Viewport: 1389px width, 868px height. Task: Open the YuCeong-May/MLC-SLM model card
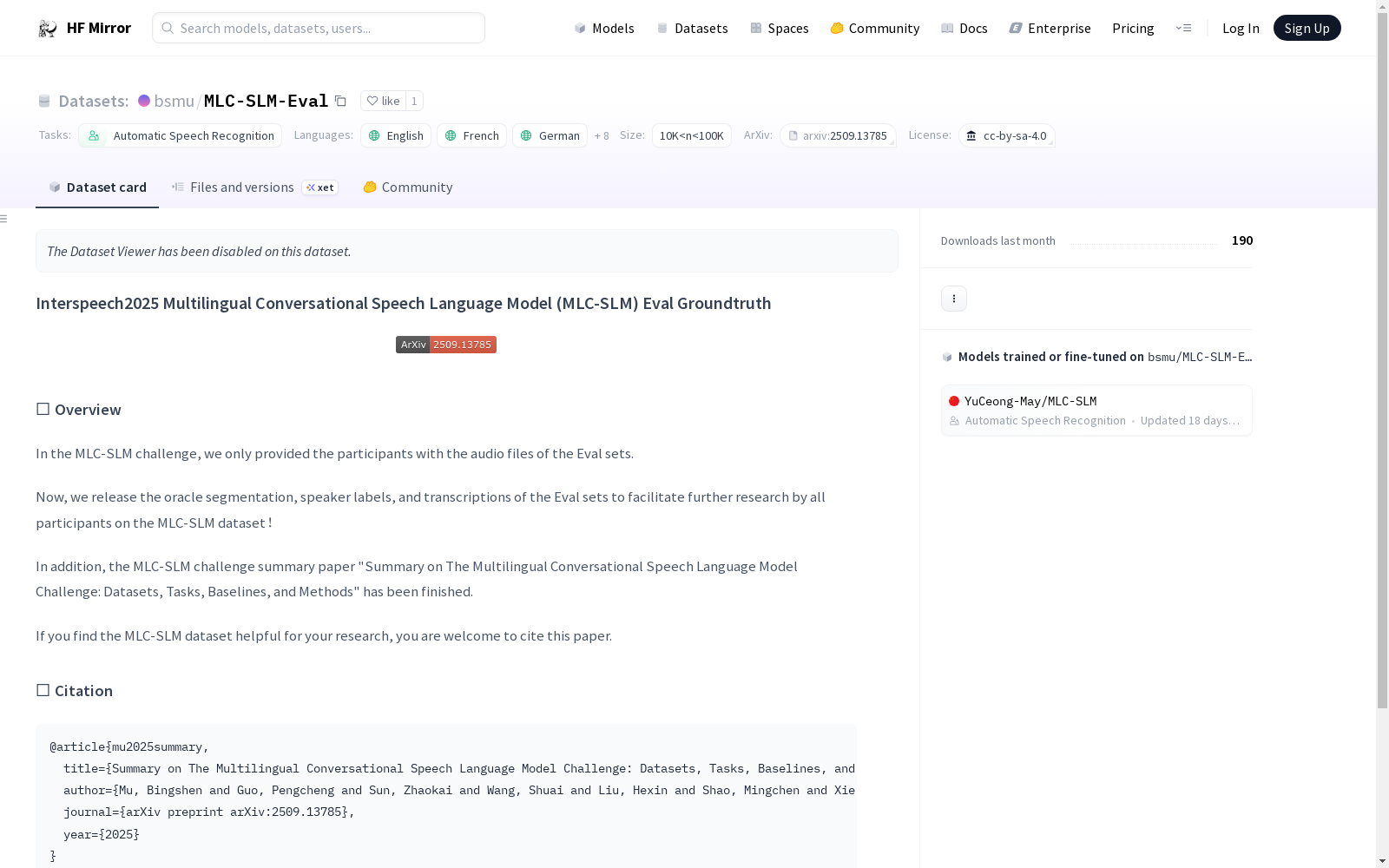tap(1096, 411)
